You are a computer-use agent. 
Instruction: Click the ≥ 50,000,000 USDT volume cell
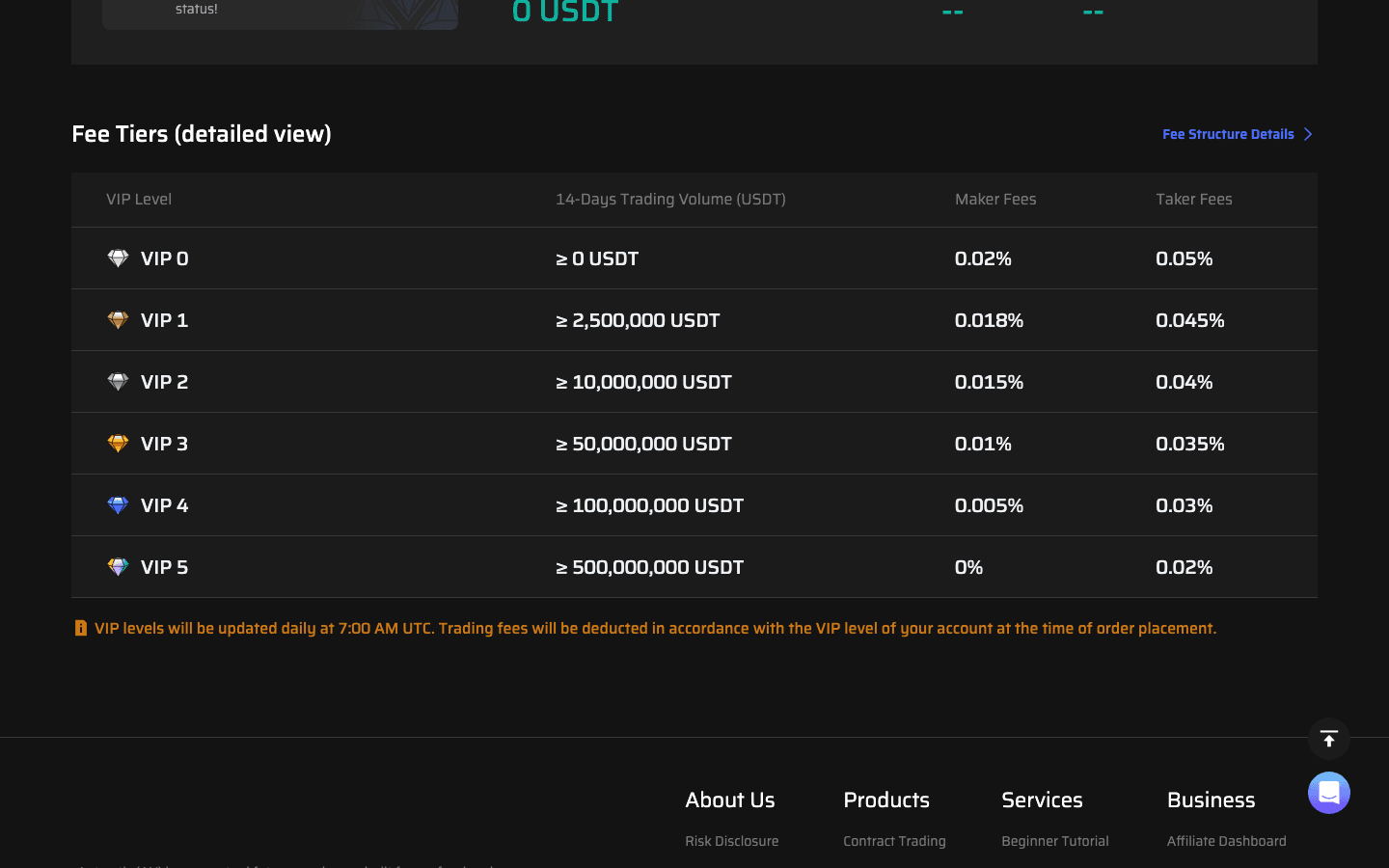point(643,444)
